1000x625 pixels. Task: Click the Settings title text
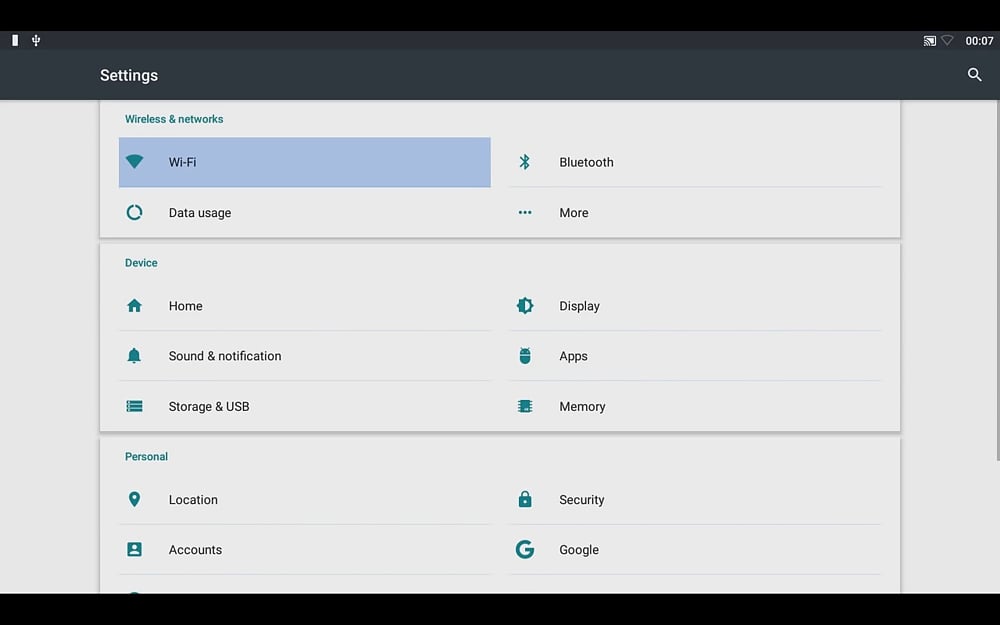pos(129,75)
